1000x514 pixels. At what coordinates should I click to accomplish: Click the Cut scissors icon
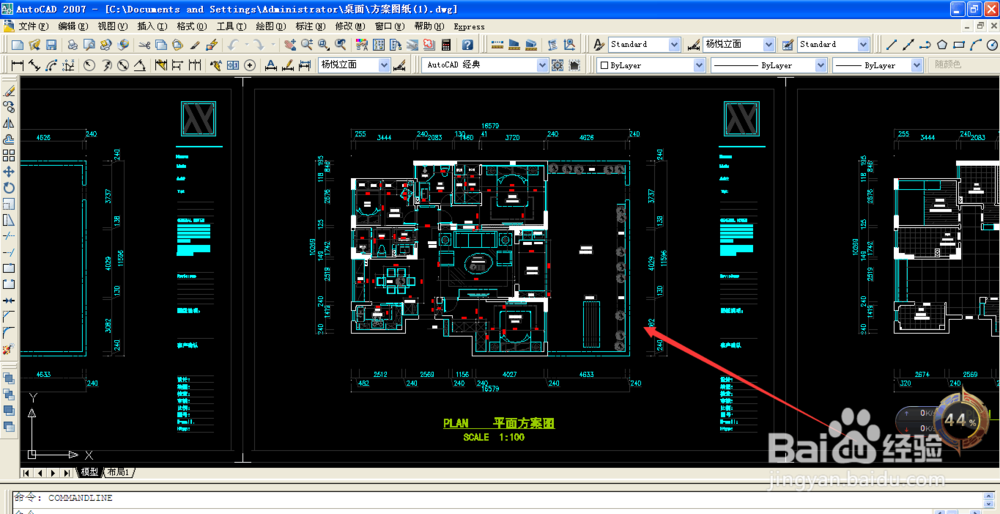144,45
